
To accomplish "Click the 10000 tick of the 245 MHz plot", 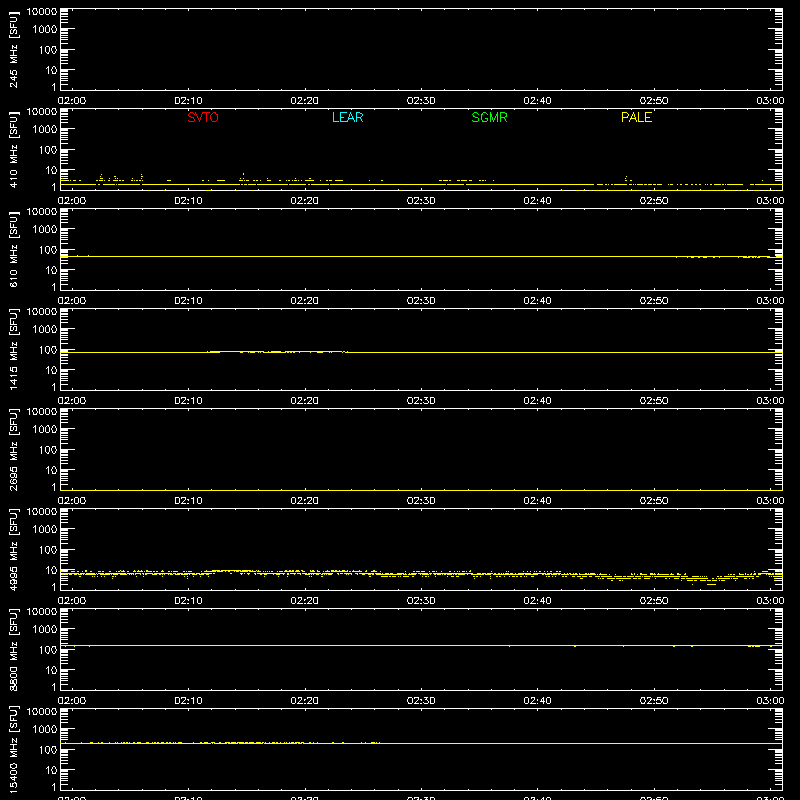I will coord(42,12).
